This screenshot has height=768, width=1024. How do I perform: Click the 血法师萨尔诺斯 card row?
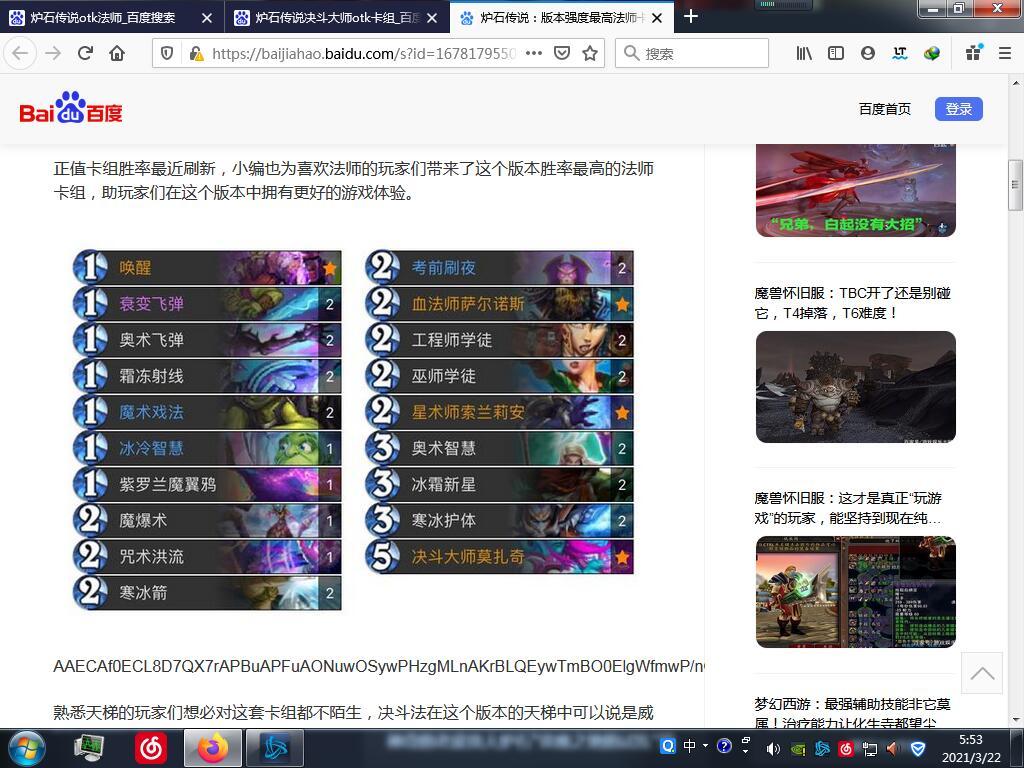500,304
